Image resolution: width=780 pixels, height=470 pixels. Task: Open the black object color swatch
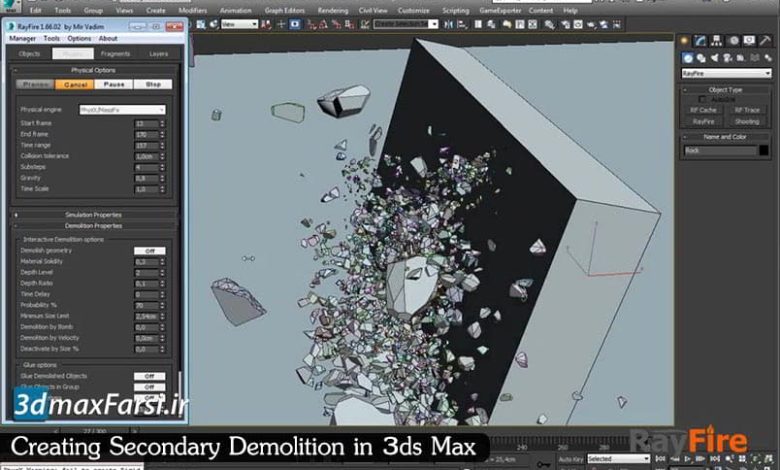pyautogui.click(x=764, y=150)
